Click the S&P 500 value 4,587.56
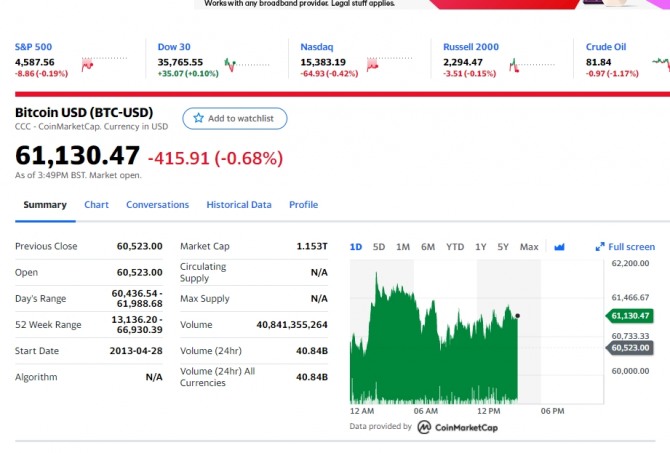Viewport: 670px width, 453px height. (x=35, y=62)
